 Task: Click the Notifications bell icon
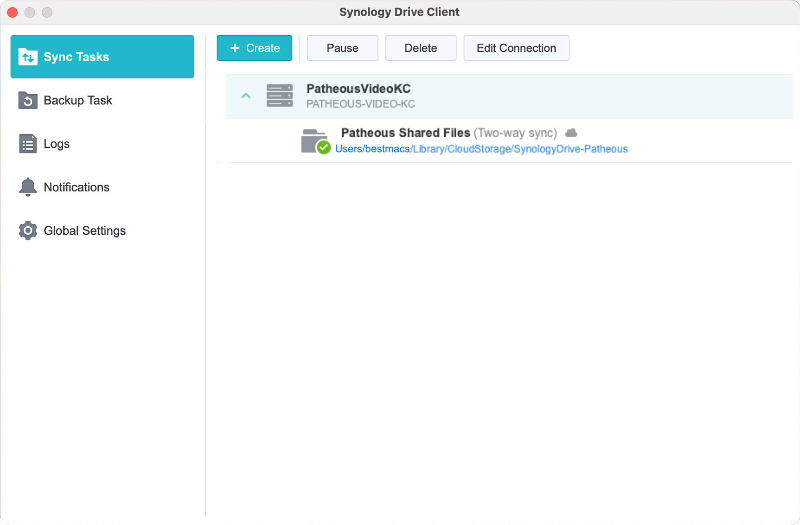tap(28, 187)
